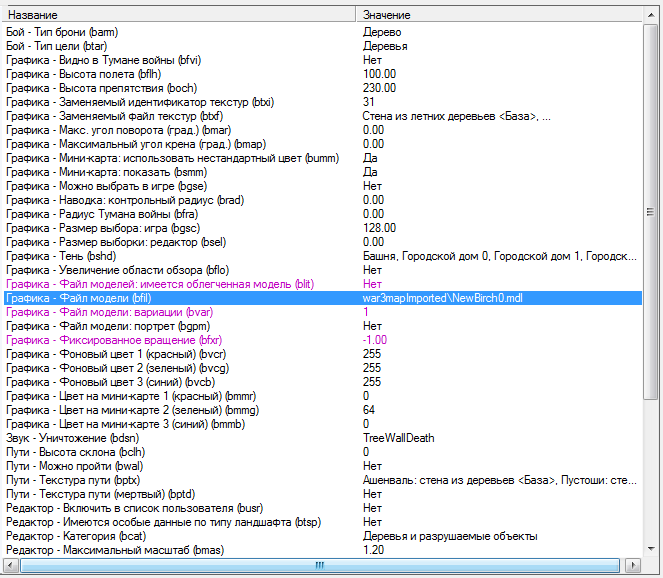Select row Максимальный угол крена (bmap)
663x578 pixels.
pos(323,144)
